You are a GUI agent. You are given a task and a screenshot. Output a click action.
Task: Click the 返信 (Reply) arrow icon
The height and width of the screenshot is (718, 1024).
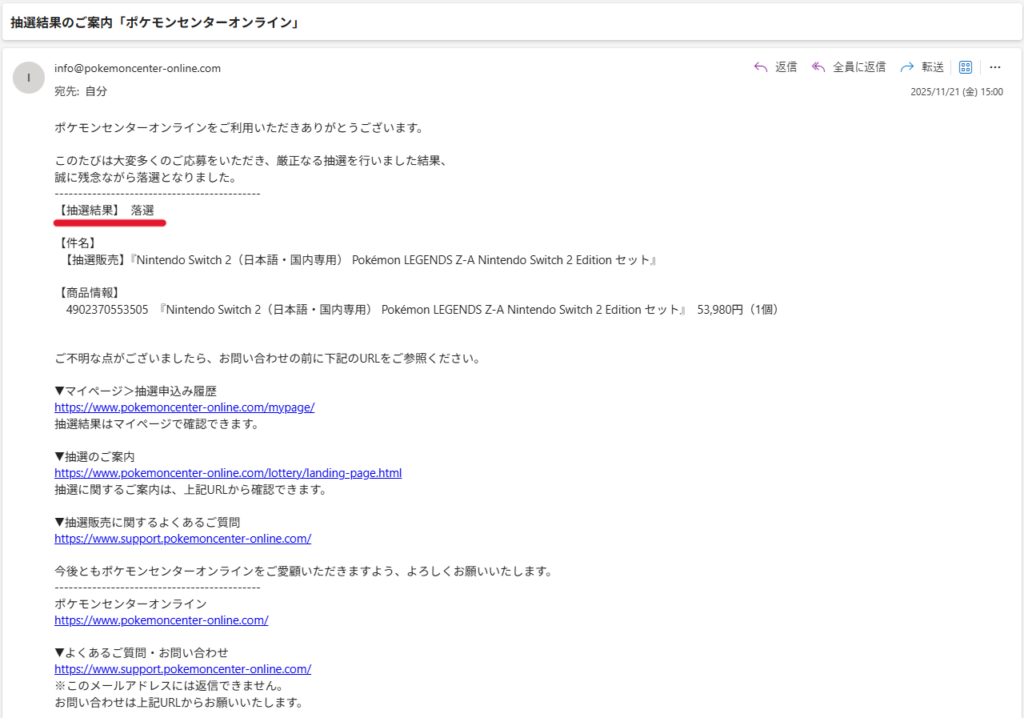[760, 67]
